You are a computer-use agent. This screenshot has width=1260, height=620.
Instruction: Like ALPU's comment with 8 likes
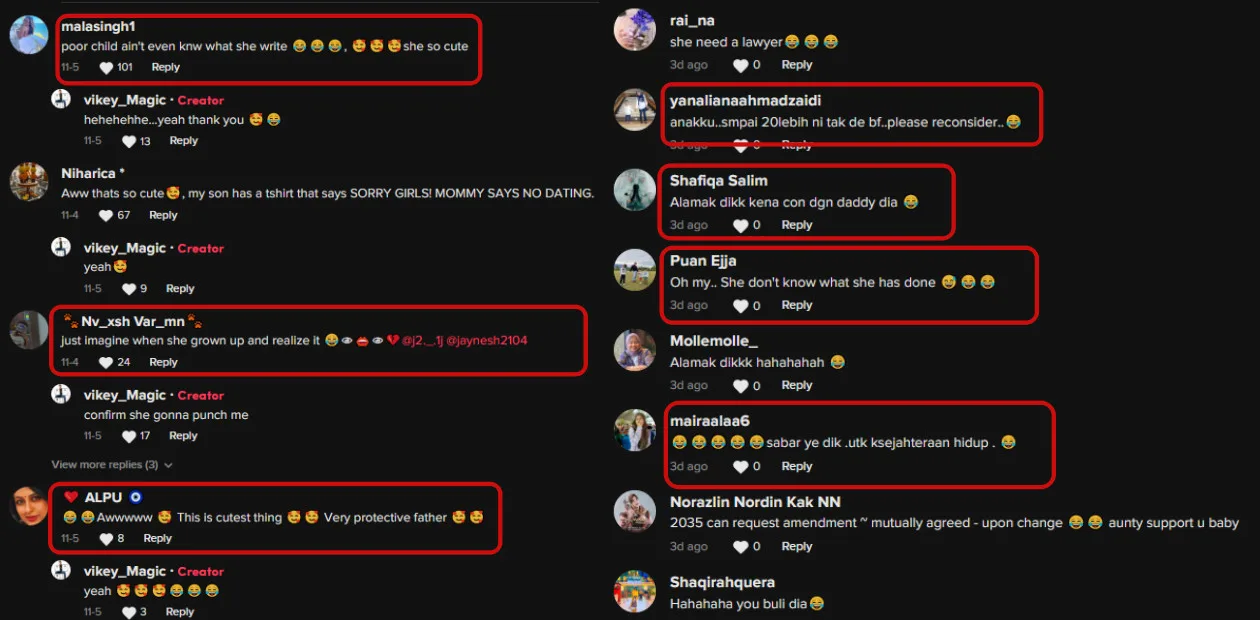(106, 539)
